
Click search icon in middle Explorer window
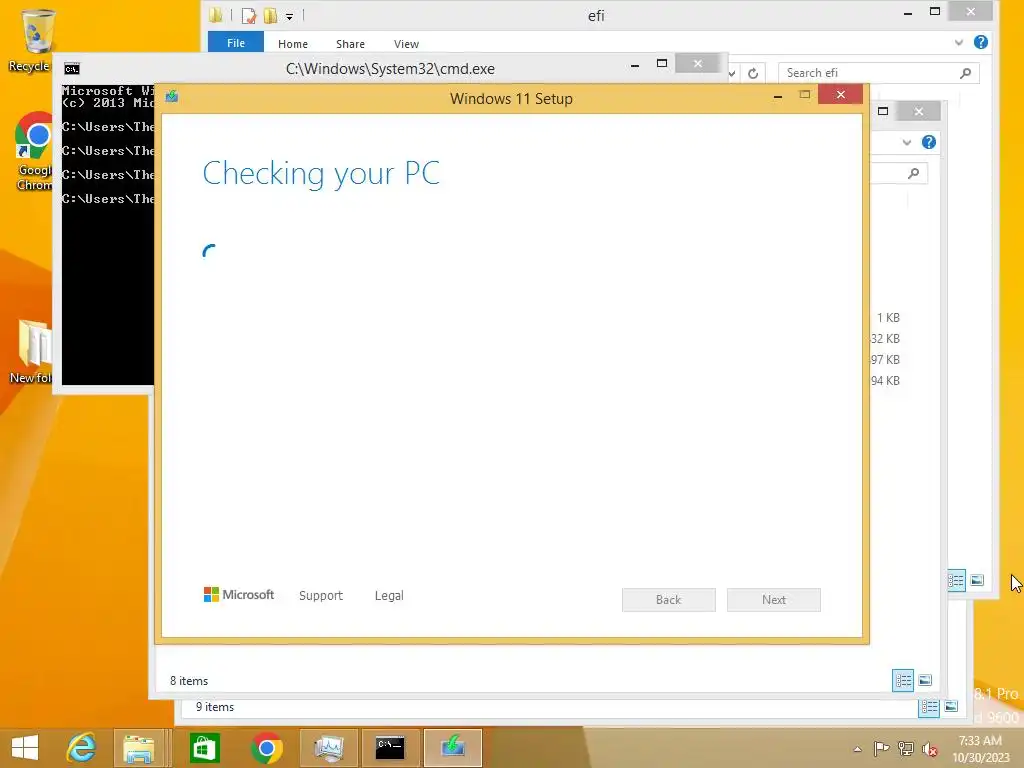914,173
